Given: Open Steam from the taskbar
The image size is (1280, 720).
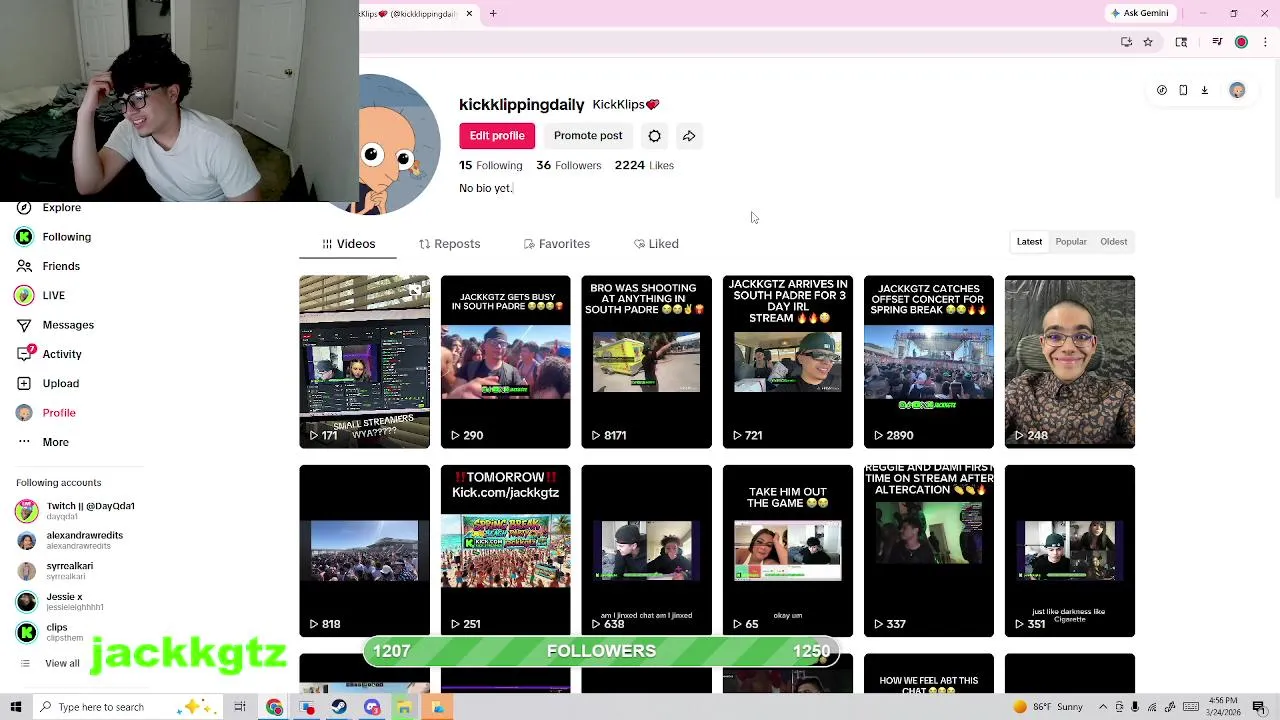Looking at the screenshot, I should coord(339,707).
